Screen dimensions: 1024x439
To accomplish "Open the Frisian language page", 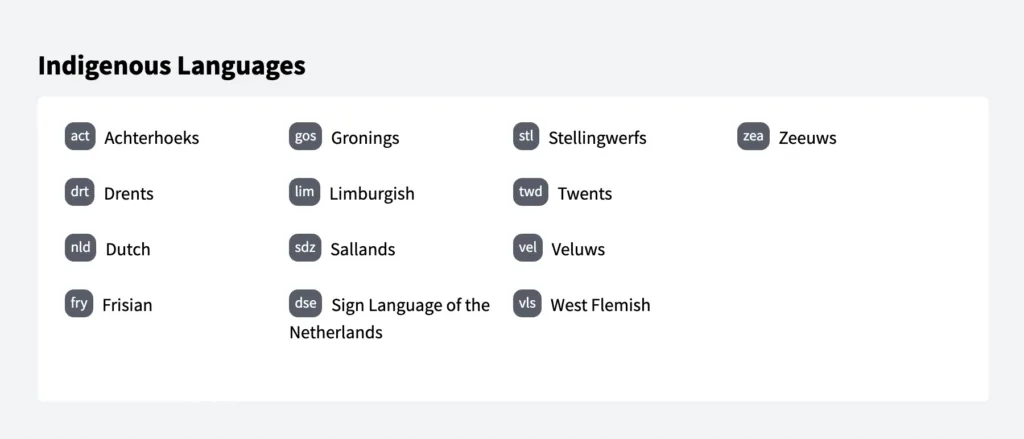I will pyautogui.click(x=127, y=305).
